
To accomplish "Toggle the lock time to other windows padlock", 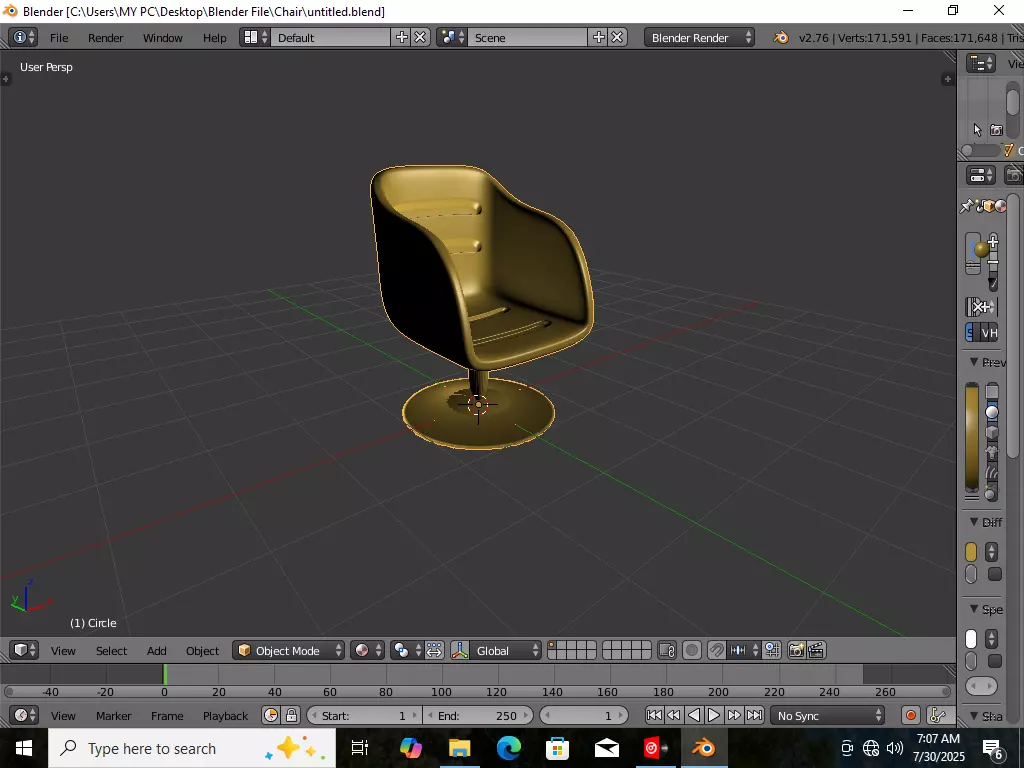I will [x=291, y=715].
